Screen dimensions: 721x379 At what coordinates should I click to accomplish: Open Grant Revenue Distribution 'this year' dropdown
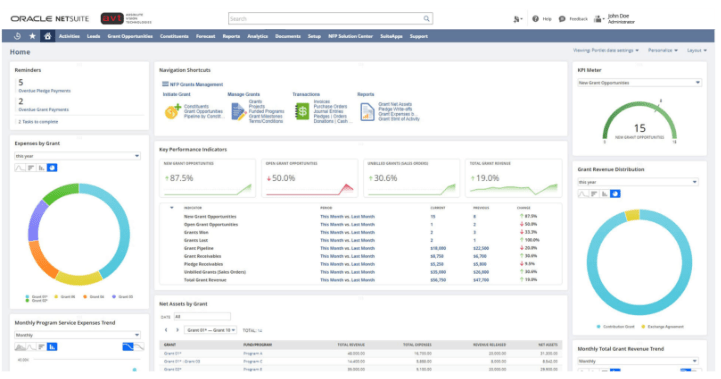(638, 182)
